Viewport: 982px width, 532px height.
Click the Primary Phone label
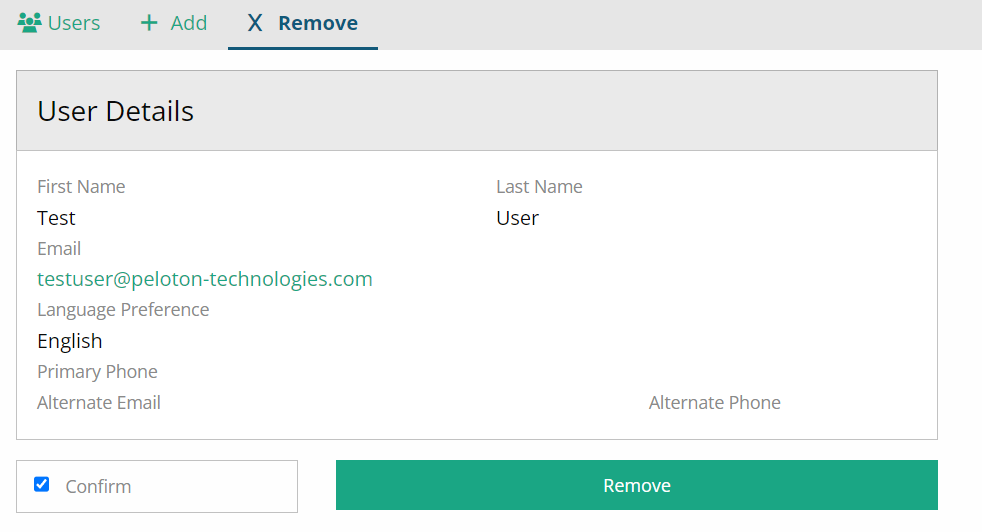(x=97, y=372)
